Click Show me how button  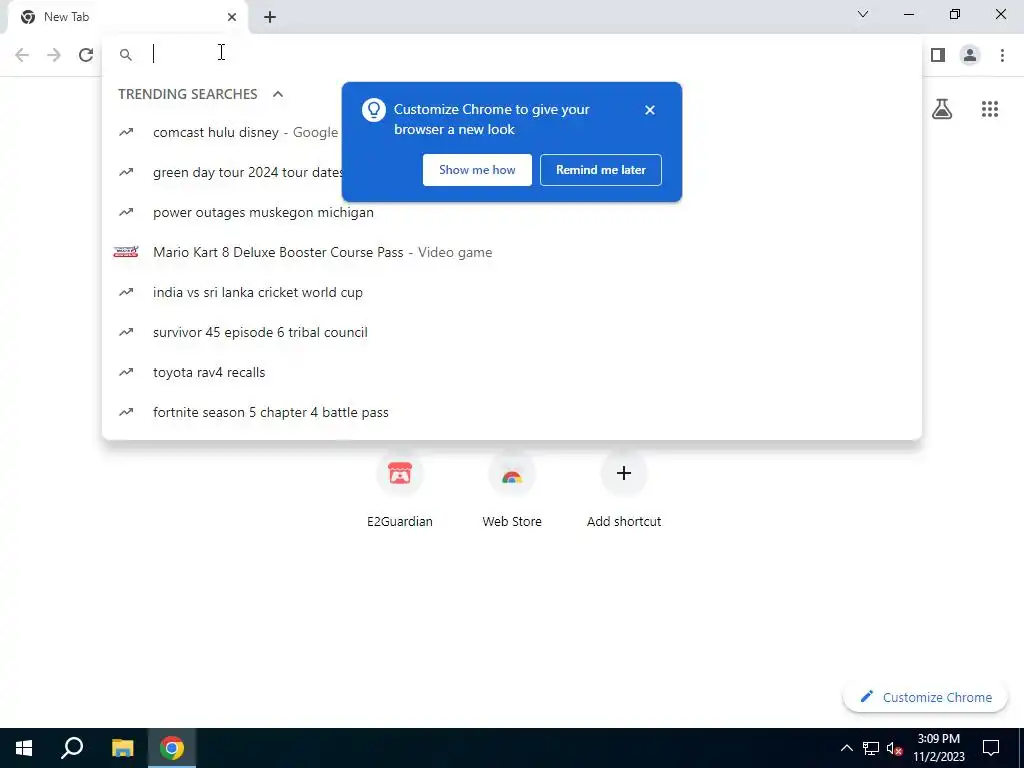pos(477,170)
